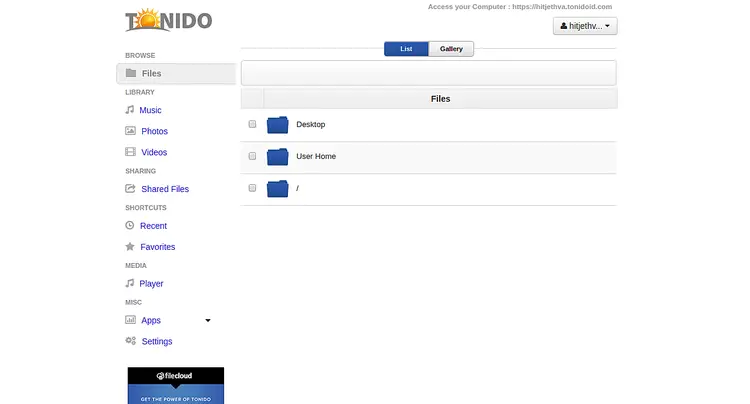Open the root slash folder icon
This screenshot has width=750, height=404.
(x=277, y=189)
